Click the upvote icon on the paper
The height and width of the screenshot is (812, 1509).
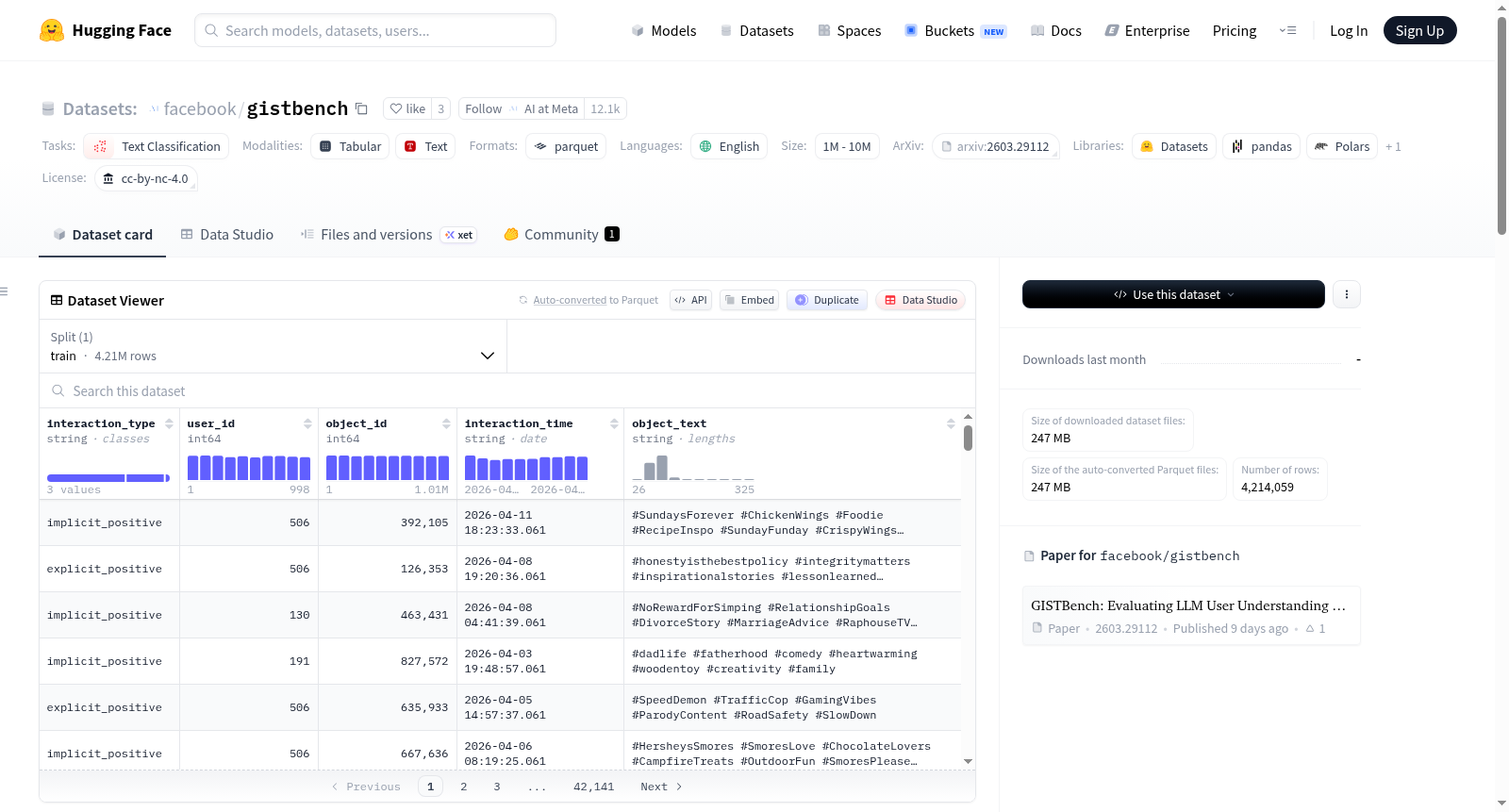pyautogui.click(x=1310, y=628)
